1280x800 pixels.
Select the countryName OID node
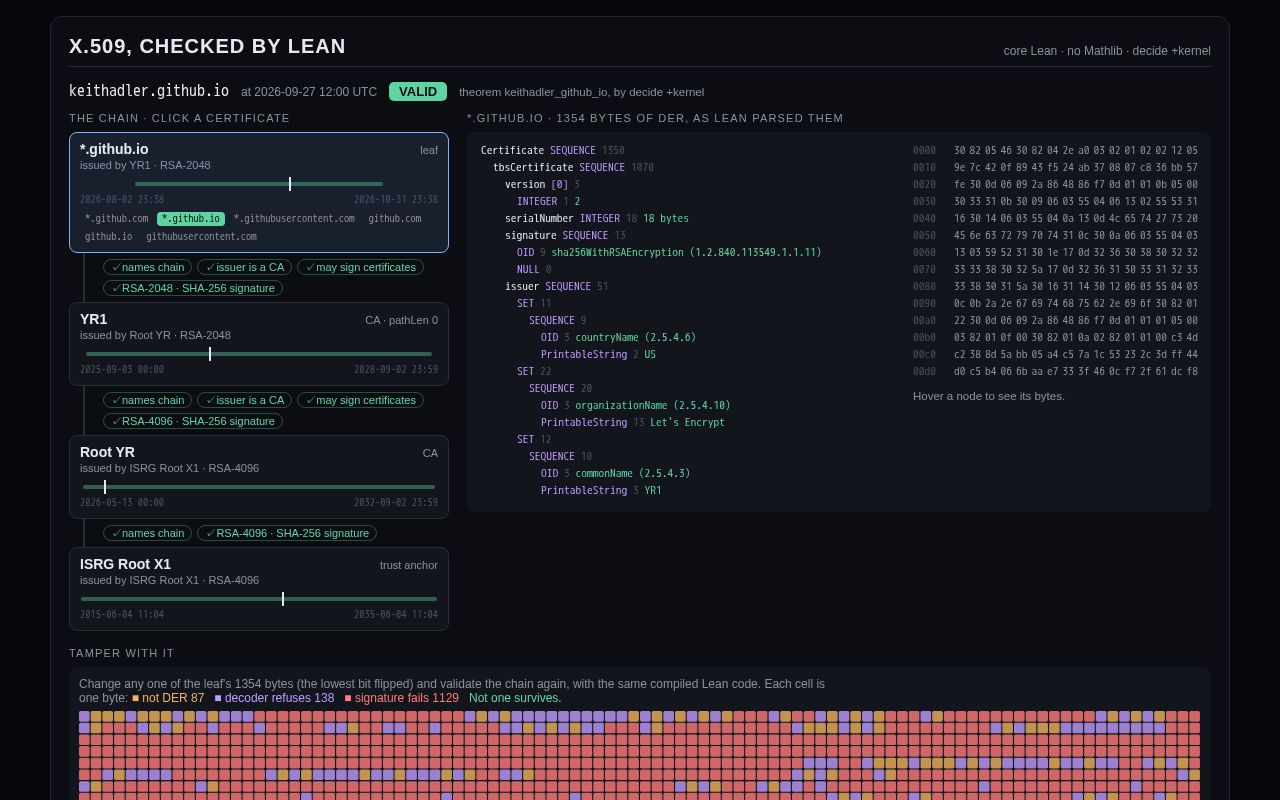coord(618,338)
